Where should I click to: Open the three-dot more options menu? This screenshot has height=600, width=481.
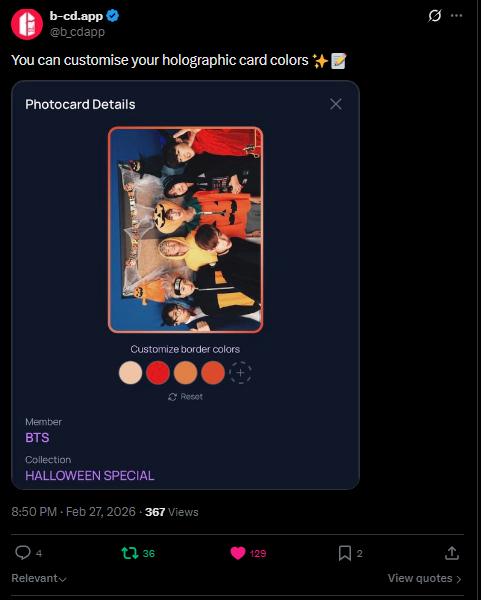(x=456, y=16)
